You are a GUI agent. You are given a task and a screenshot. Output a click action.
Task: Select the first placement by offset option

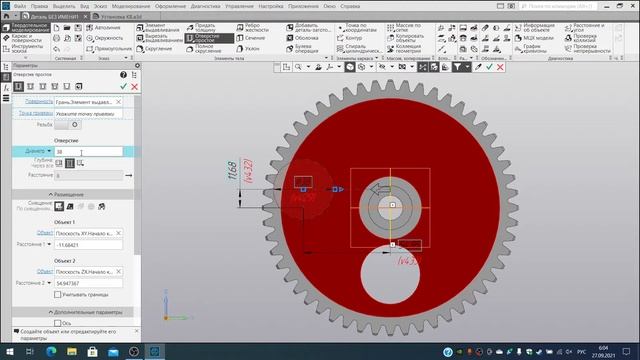click(x=59, y=207)
